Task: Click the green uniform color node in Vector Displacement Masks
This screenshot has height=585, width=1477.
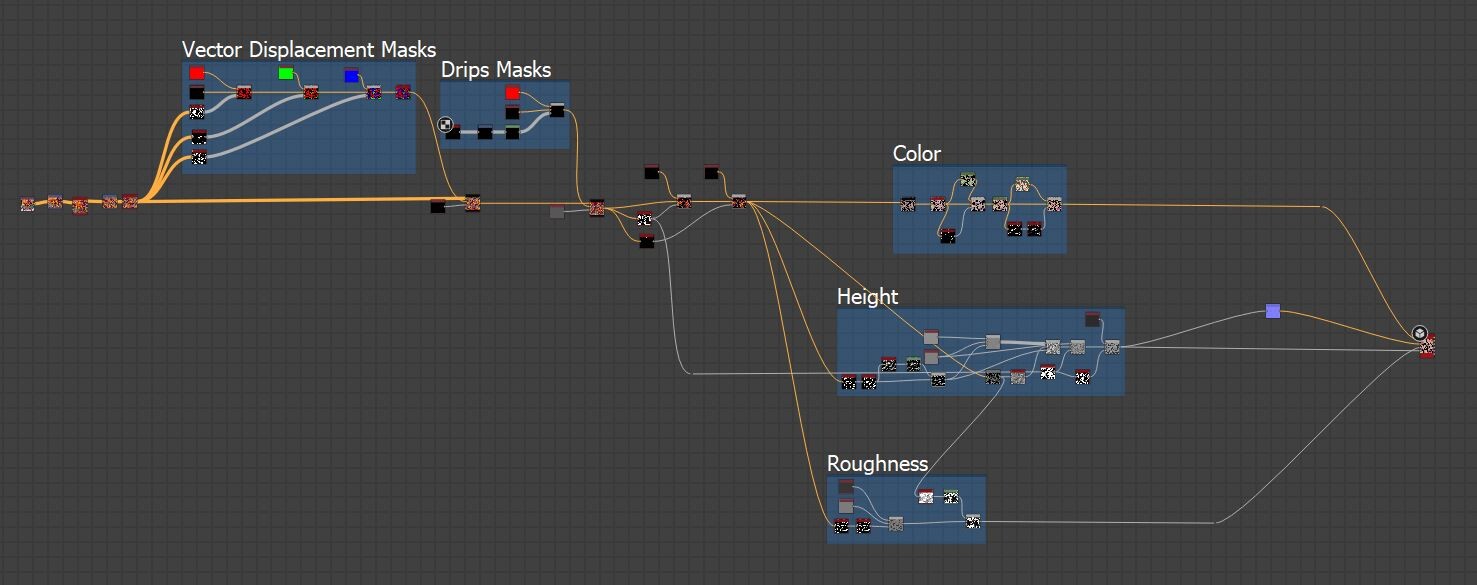Action: (x=287, y=72)
